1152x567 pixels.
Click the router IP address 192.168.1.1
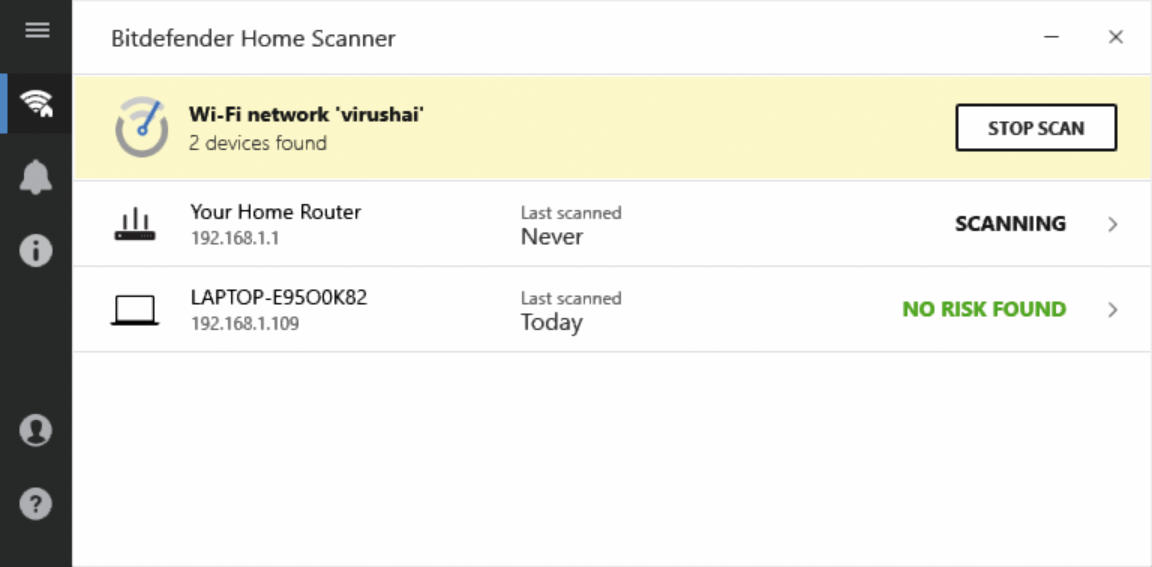(x=235, y=239)
